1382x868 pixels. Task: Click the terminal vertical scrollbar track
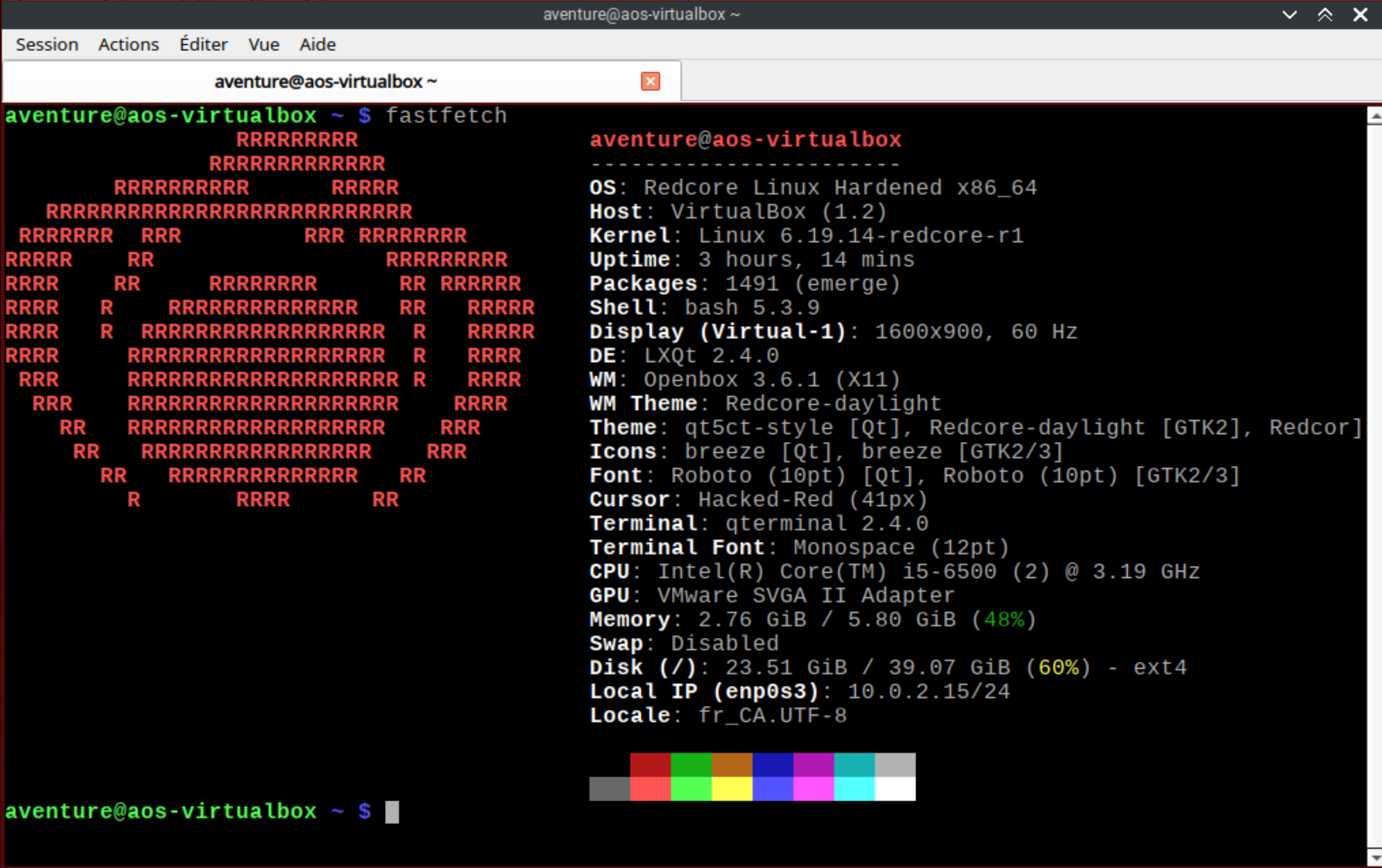[1375, 487]
